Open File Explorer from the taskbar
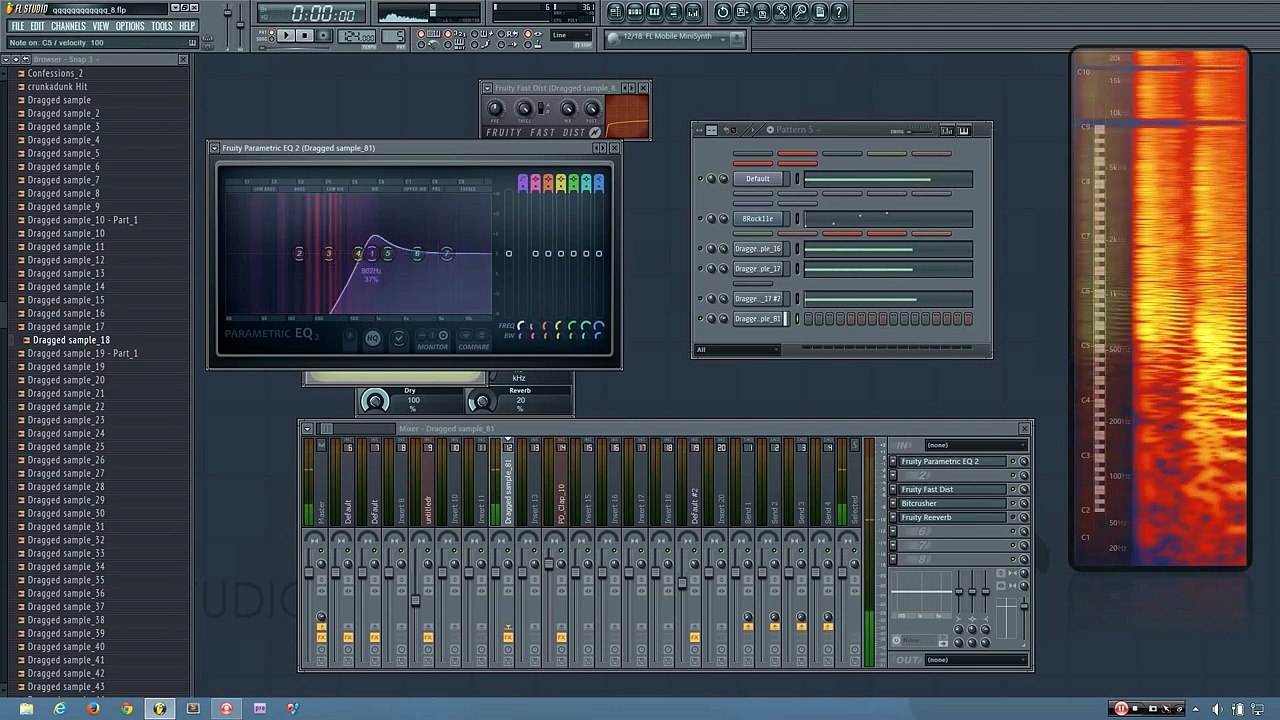Screen dimensions: 1280x720 (x=27, y=709)
